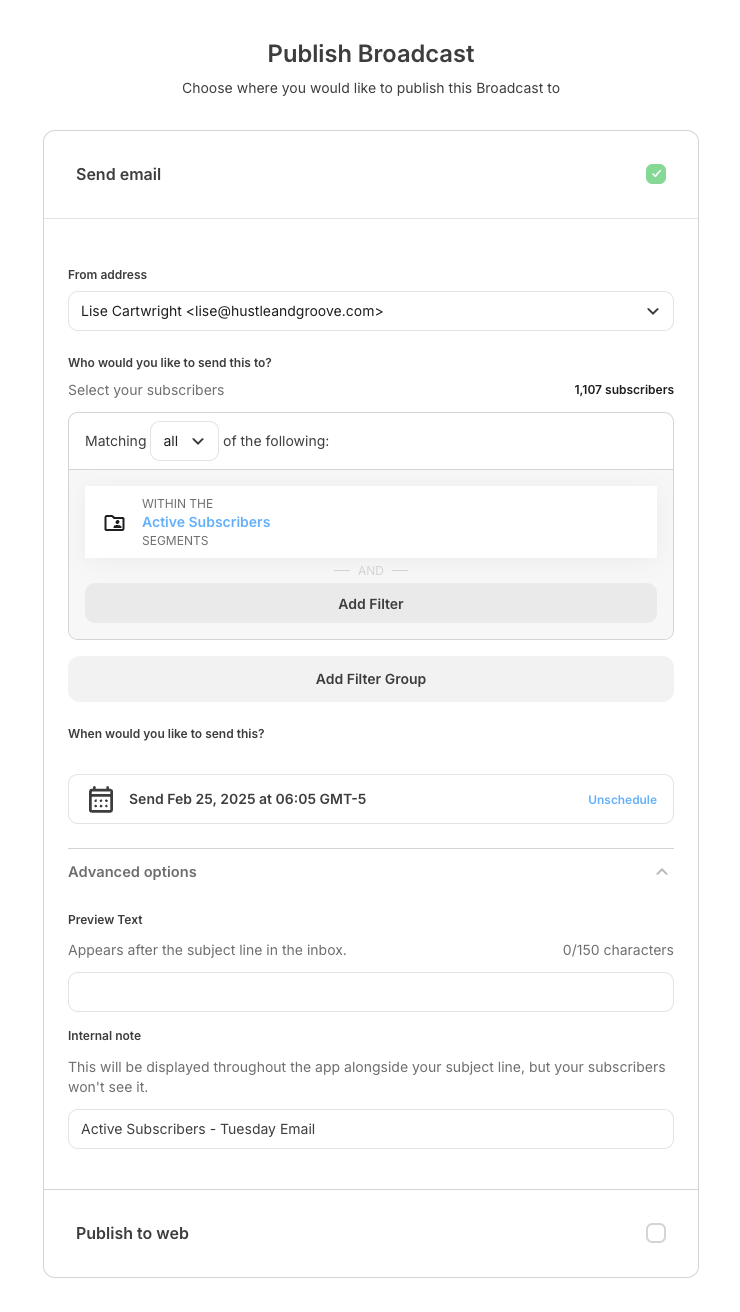Click the Preview Text input field
This screenshot has width=740, height=1312.
371,992
